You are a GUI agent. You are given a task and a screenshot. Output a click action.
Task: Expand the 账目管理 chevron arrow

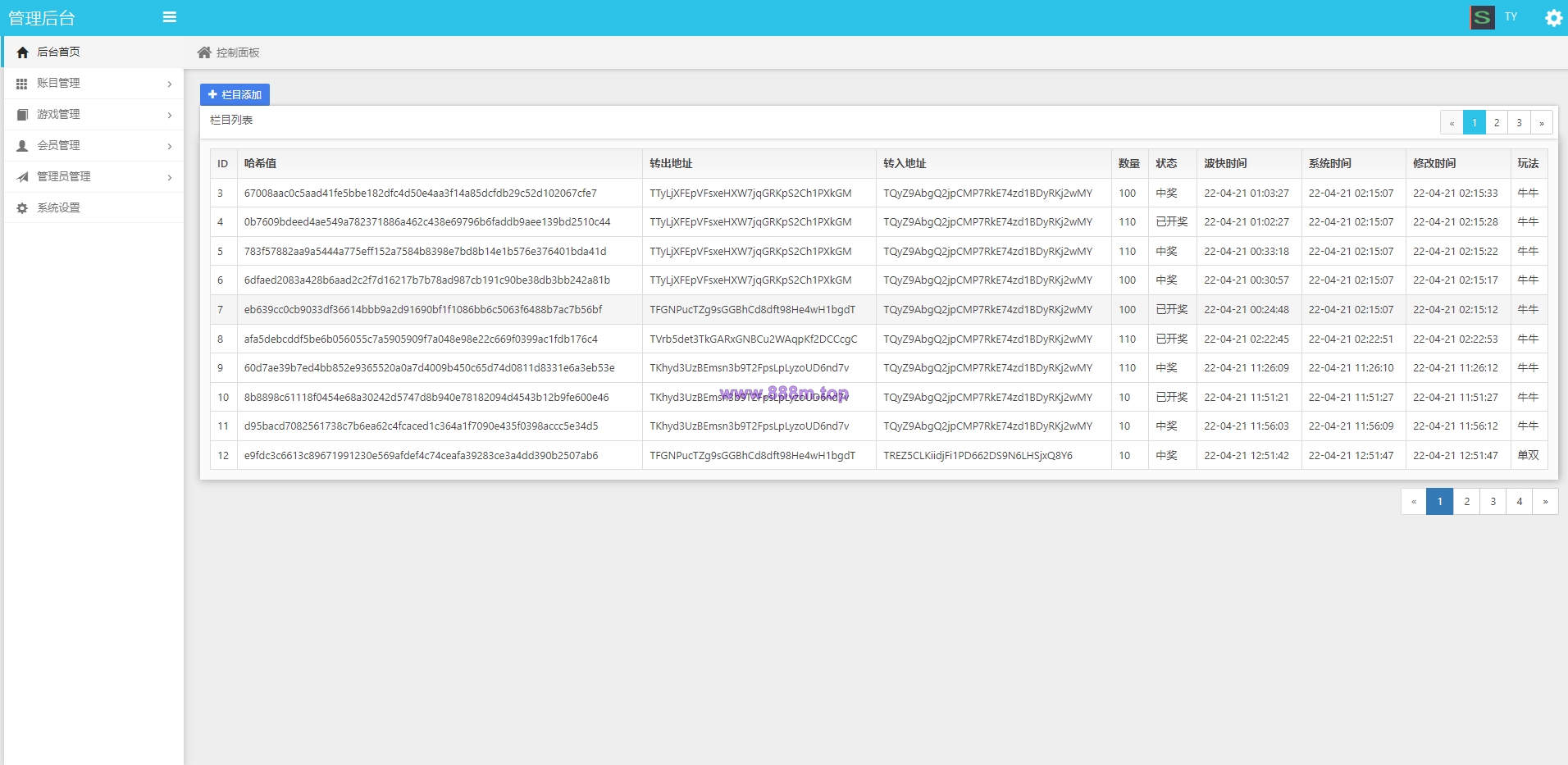pos(170,84)
